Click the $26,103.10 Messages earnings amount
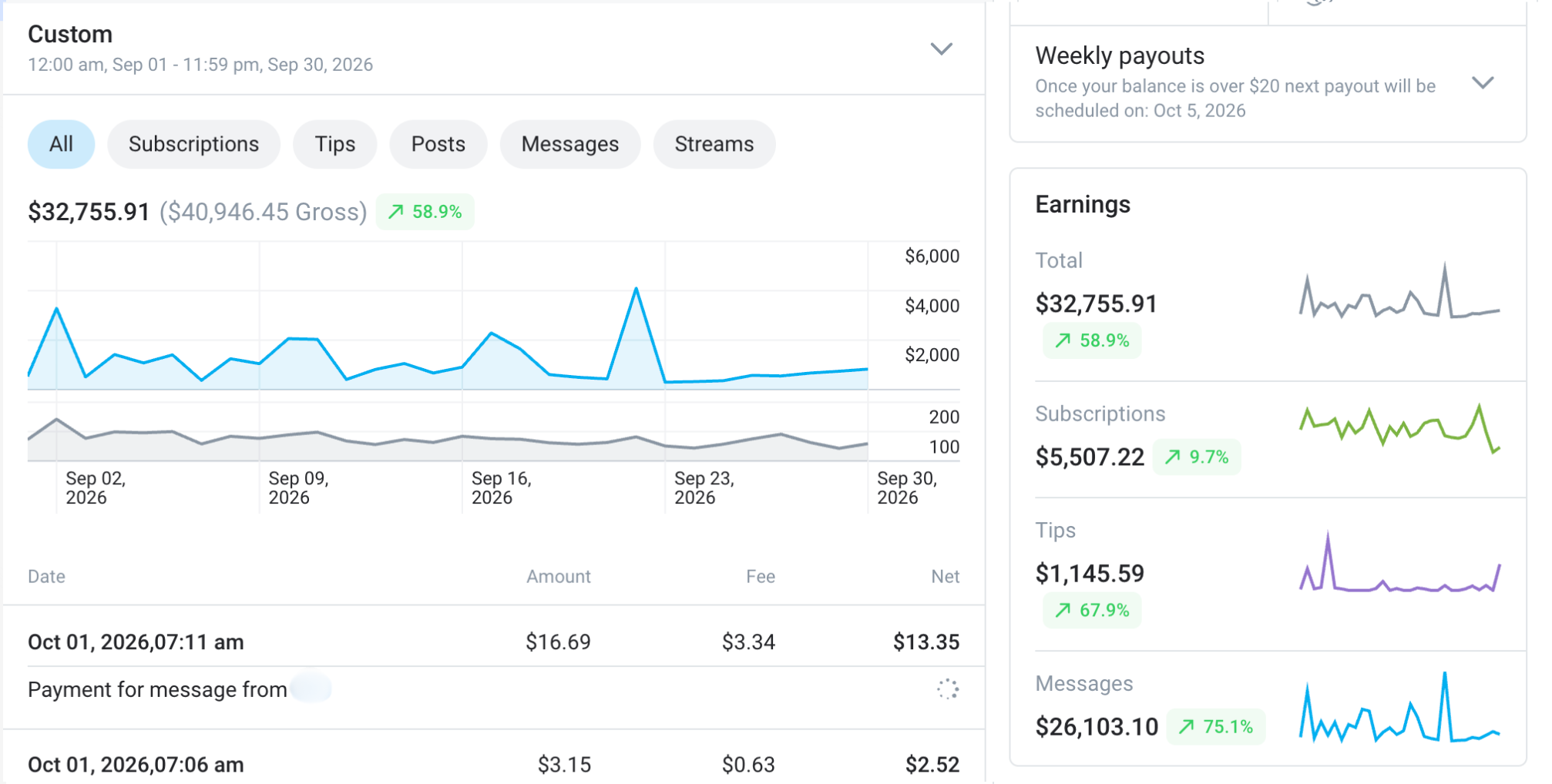 [1097, 727]
